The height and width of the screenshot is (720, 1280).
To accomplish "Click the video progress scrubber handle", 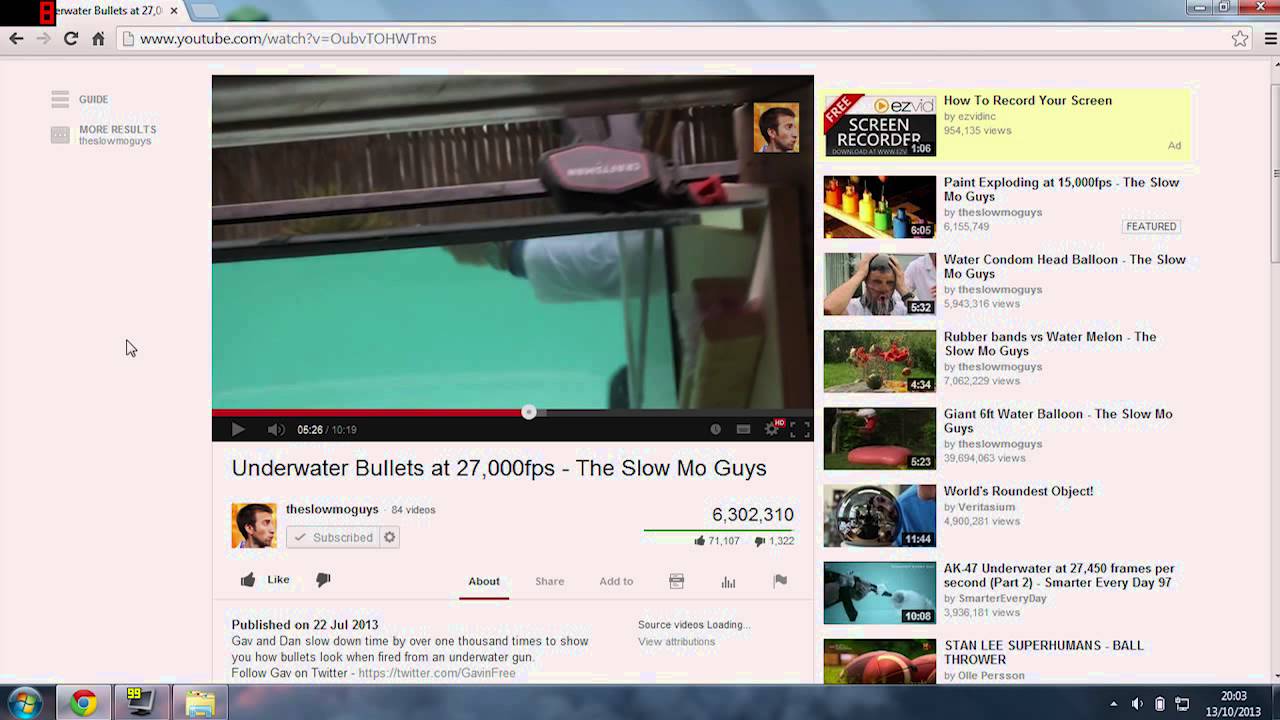I will click(x=529, y=412).
